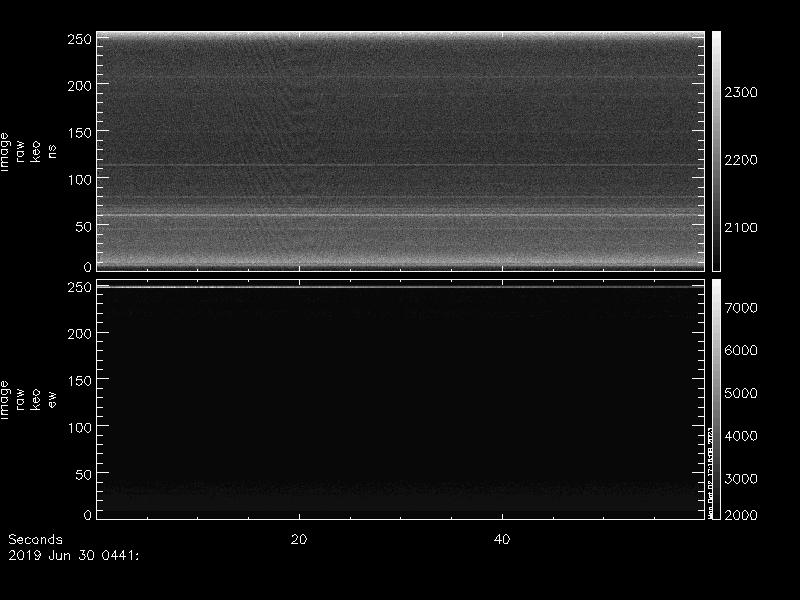Select the '2019 Jun 30 0441:' timestamp
The height and width of the screenshot is (600, 800).
(x=73, y=556)
